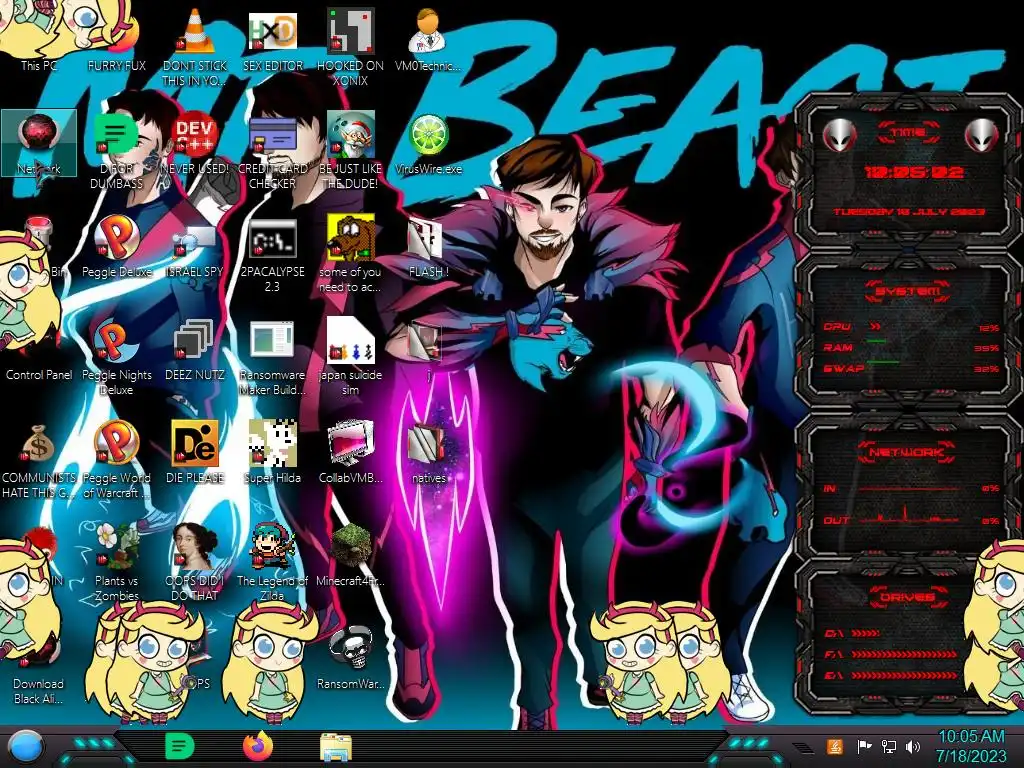Click the SYSTEM header on the widget
The width and height of the screenshot is (1024, 768).
(908, 291)
